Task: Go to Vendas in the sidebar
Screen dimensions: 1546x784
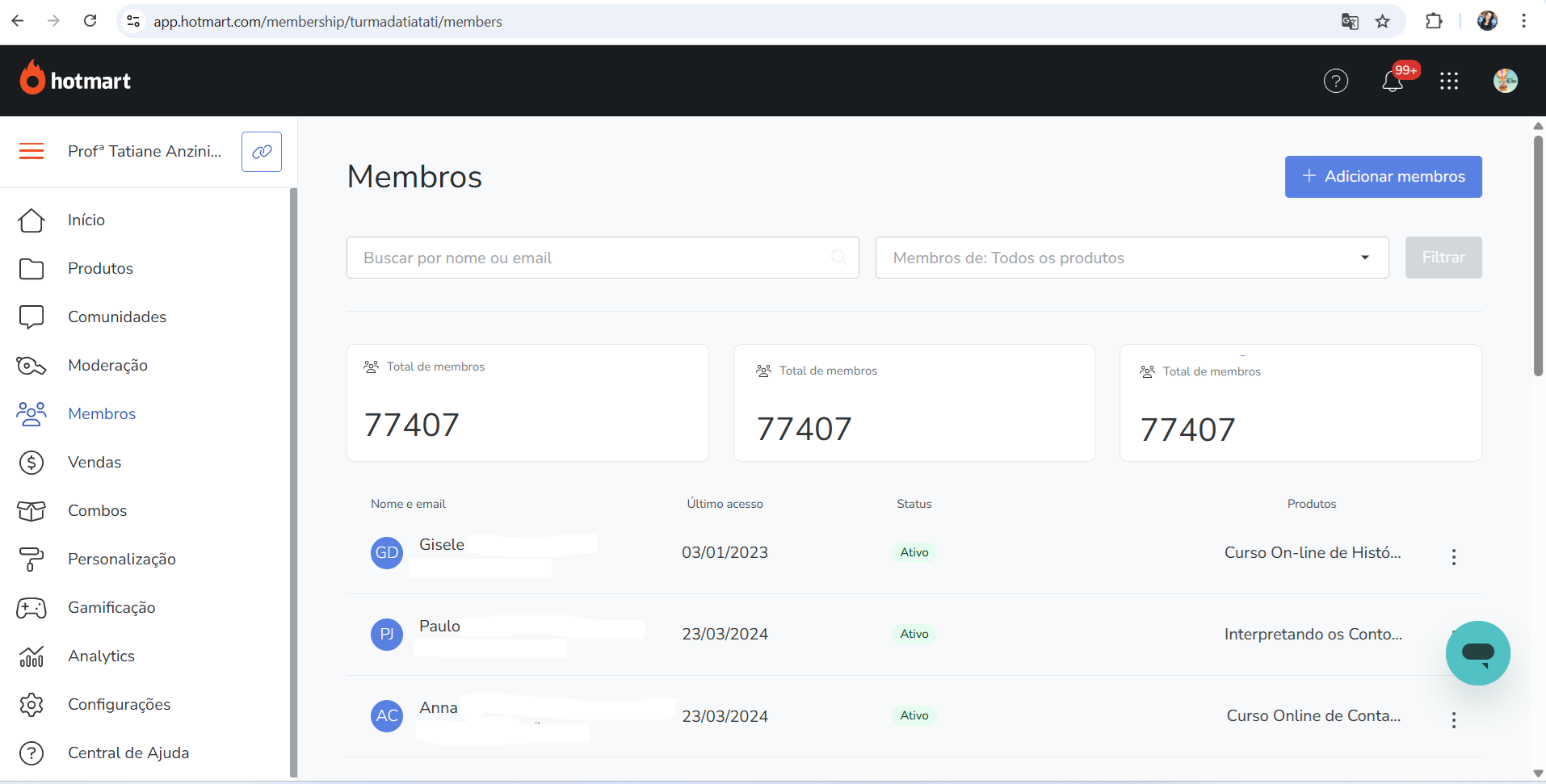Action: point(95,462)
